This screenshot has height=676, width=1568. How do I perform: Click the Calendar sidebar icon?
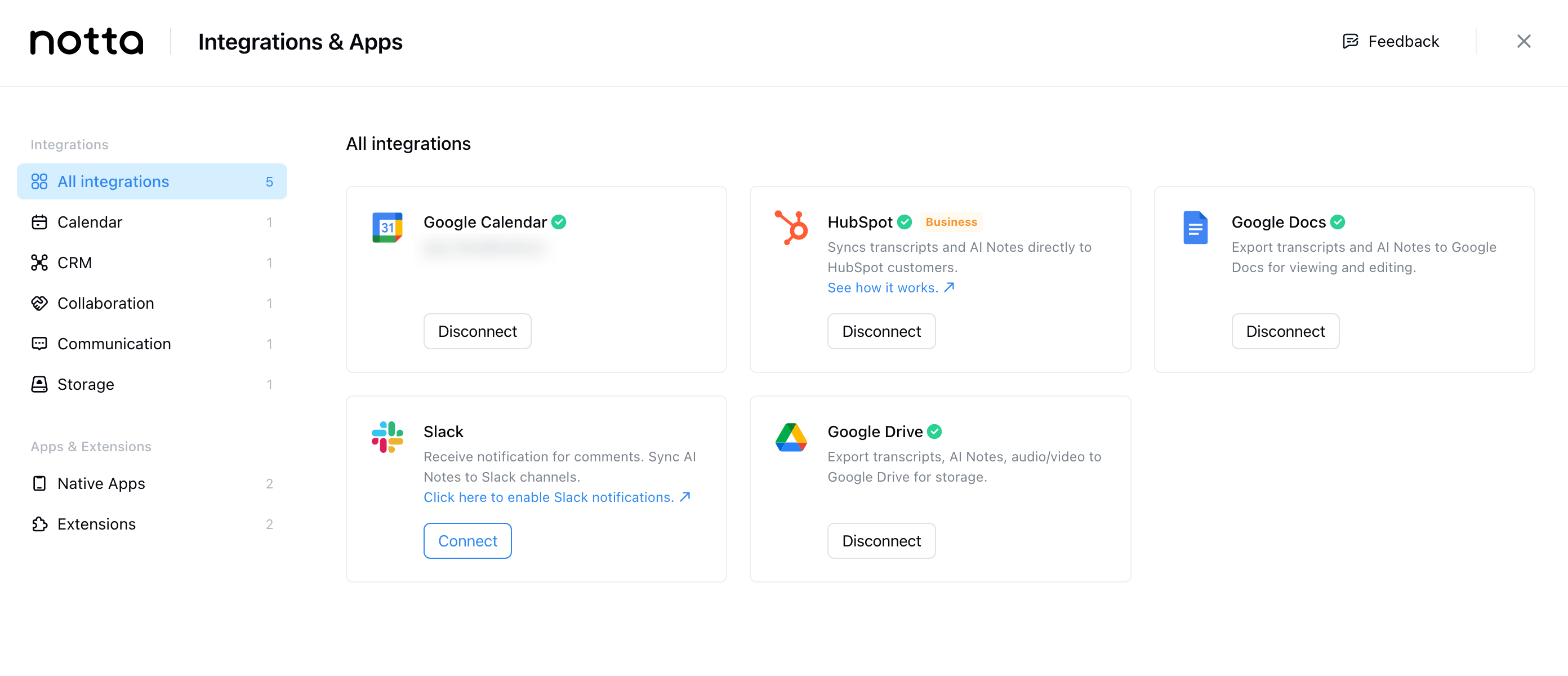coord(39,223)
